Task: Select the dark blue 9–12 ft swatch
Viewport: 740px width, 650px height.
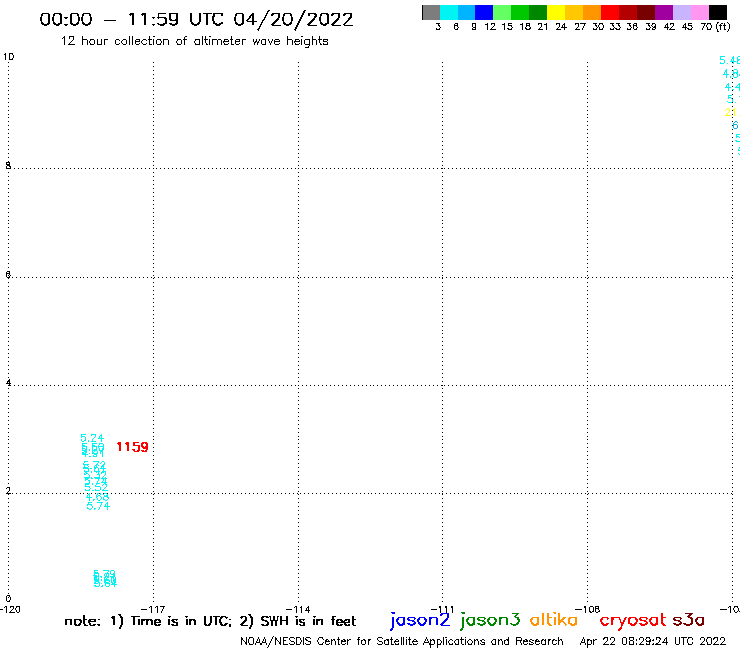Action: [x=484, y=12]
